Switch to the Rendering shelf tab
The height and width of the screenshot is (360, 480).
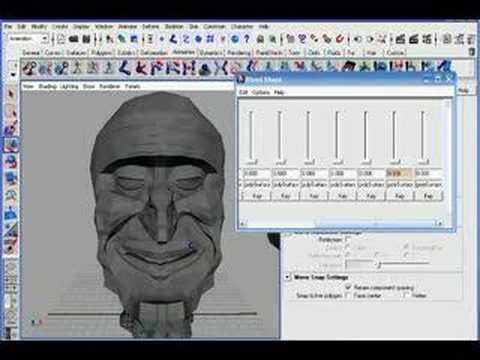(x=239, y=53)
